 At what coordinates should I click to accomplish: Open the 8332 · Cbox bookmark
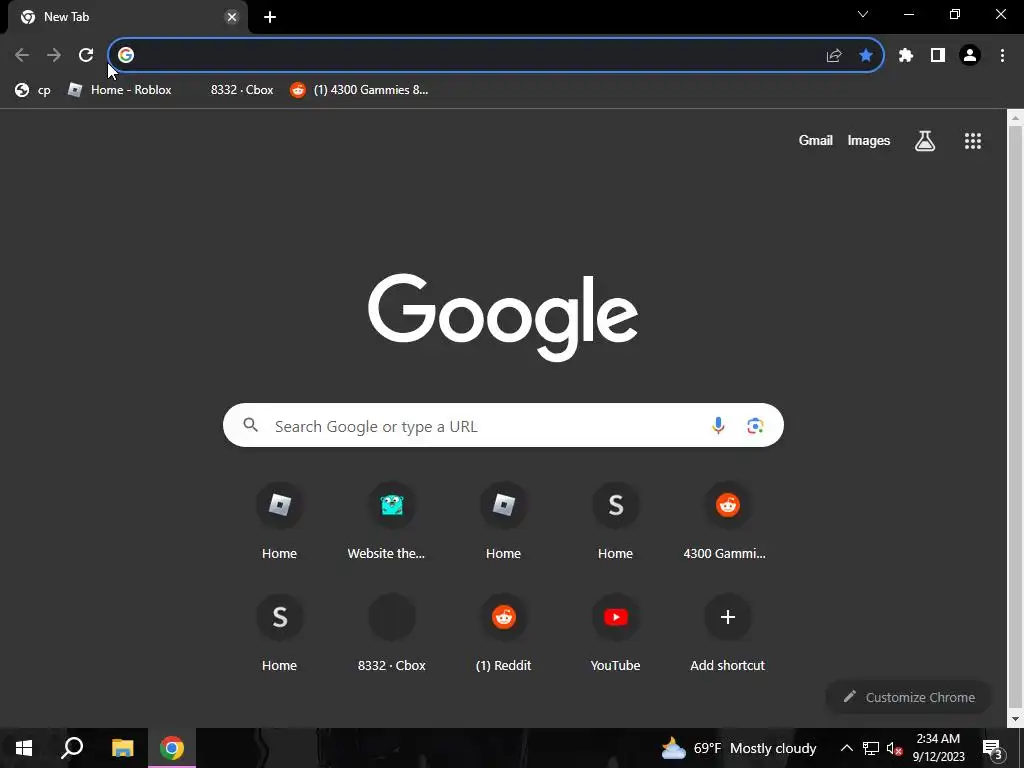pyautogui.click(x=242, y=90)
